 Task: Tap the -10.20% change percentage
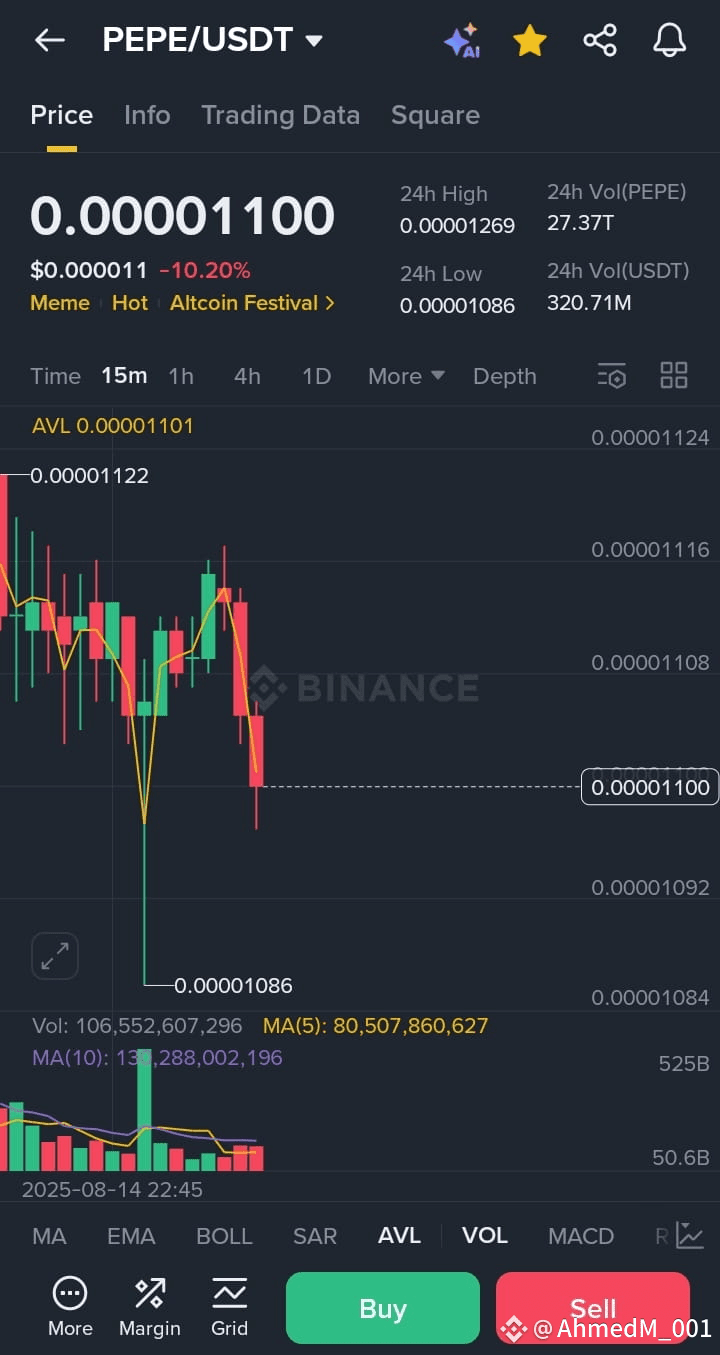(205, 270)
